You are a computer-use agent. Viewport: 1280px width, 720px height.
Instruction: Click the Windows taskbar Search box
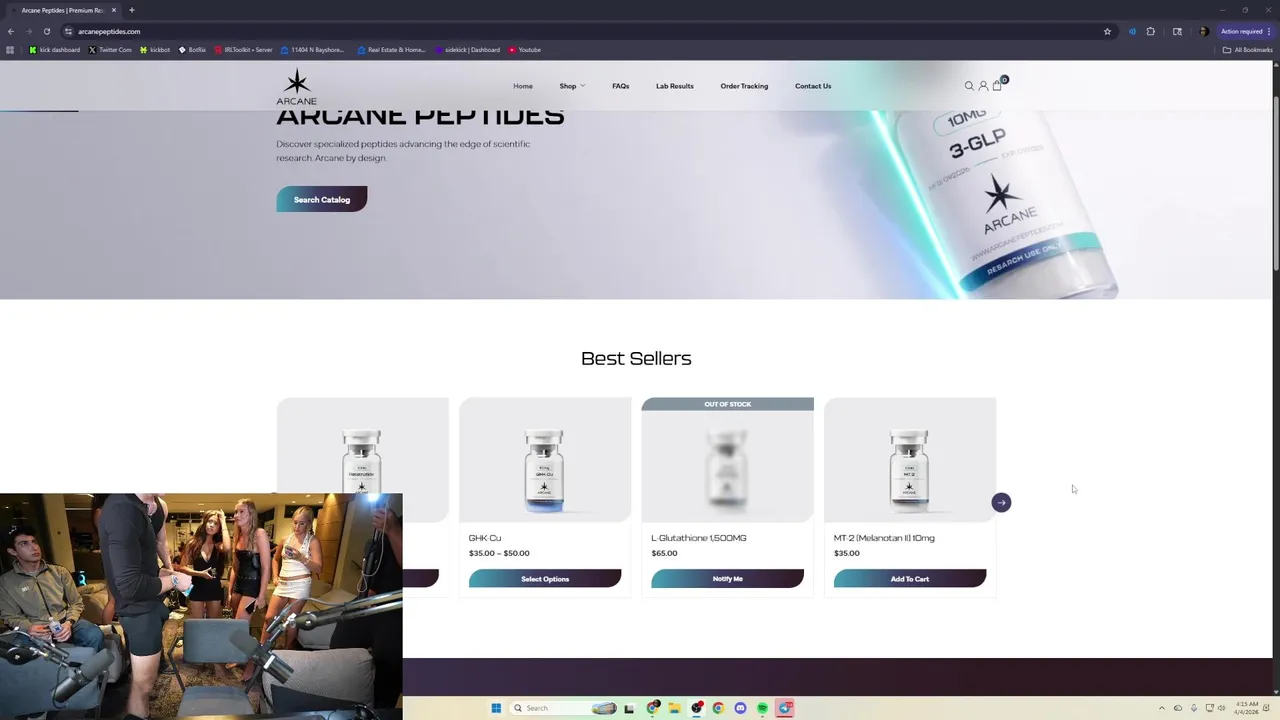tap(564, 708)
